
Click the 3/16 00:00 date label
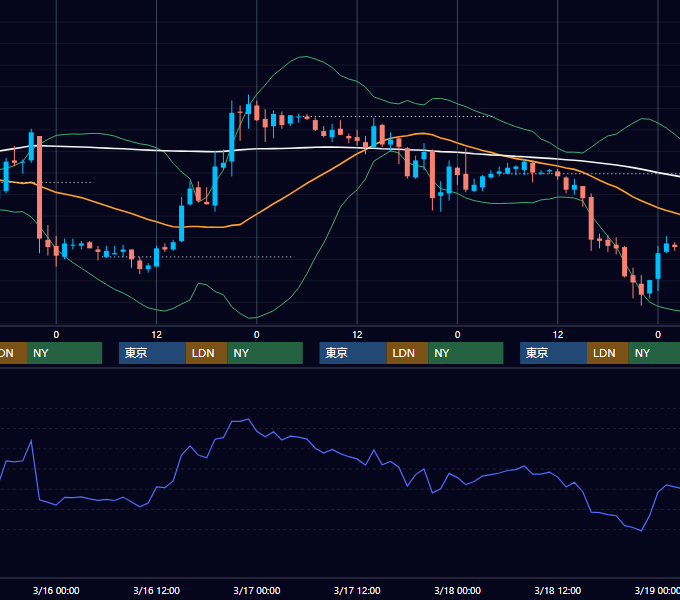click(x=56, y=590)
